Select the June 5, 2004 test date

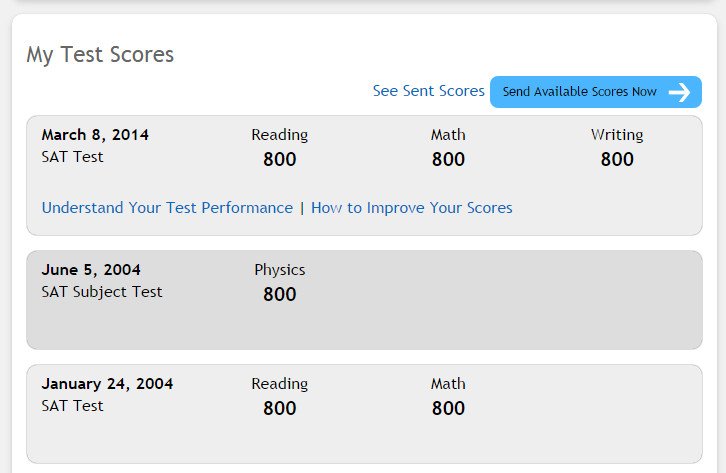point(91,270)
